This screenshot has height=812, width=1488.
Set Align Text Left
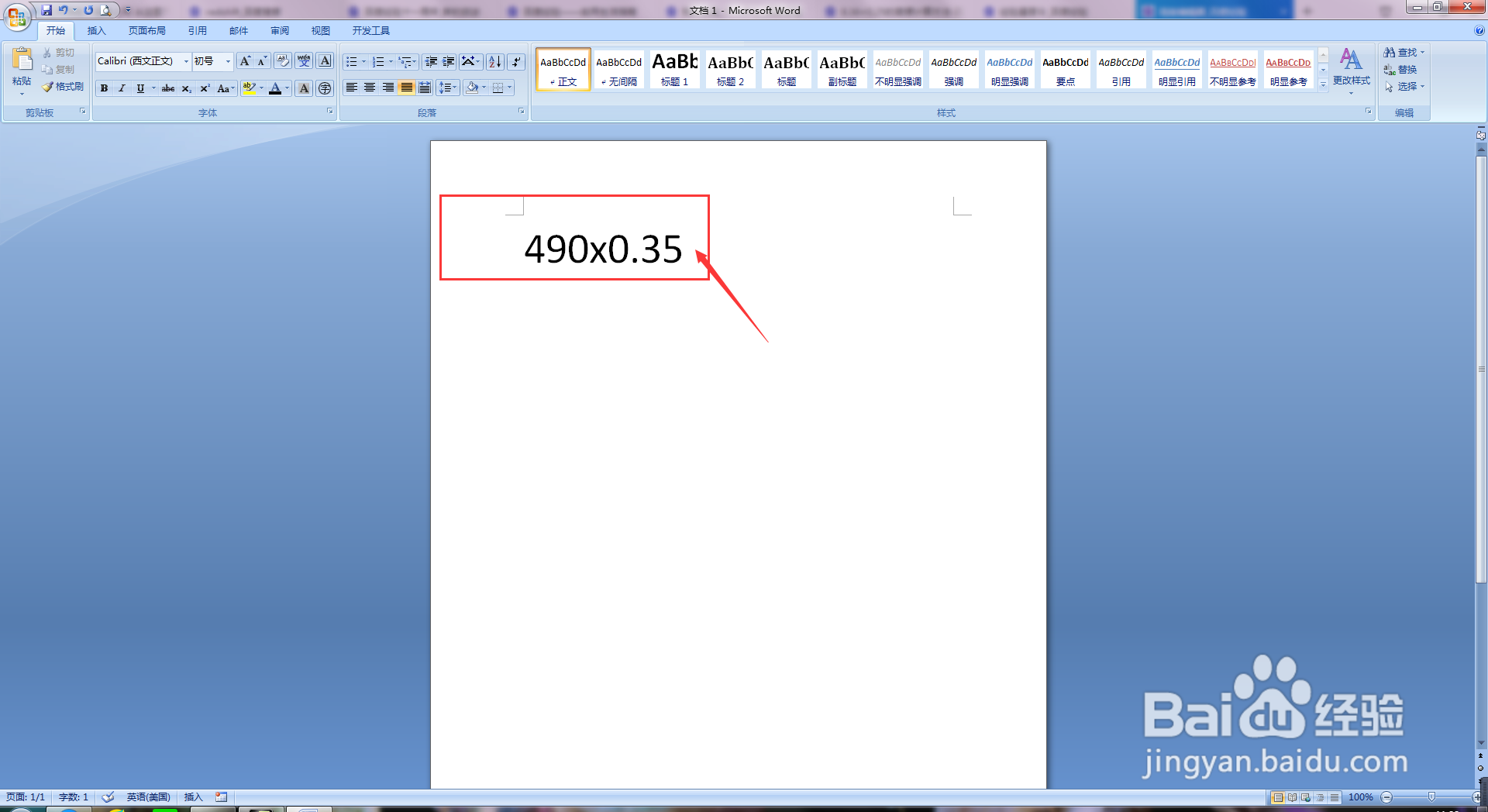point(352,88)
